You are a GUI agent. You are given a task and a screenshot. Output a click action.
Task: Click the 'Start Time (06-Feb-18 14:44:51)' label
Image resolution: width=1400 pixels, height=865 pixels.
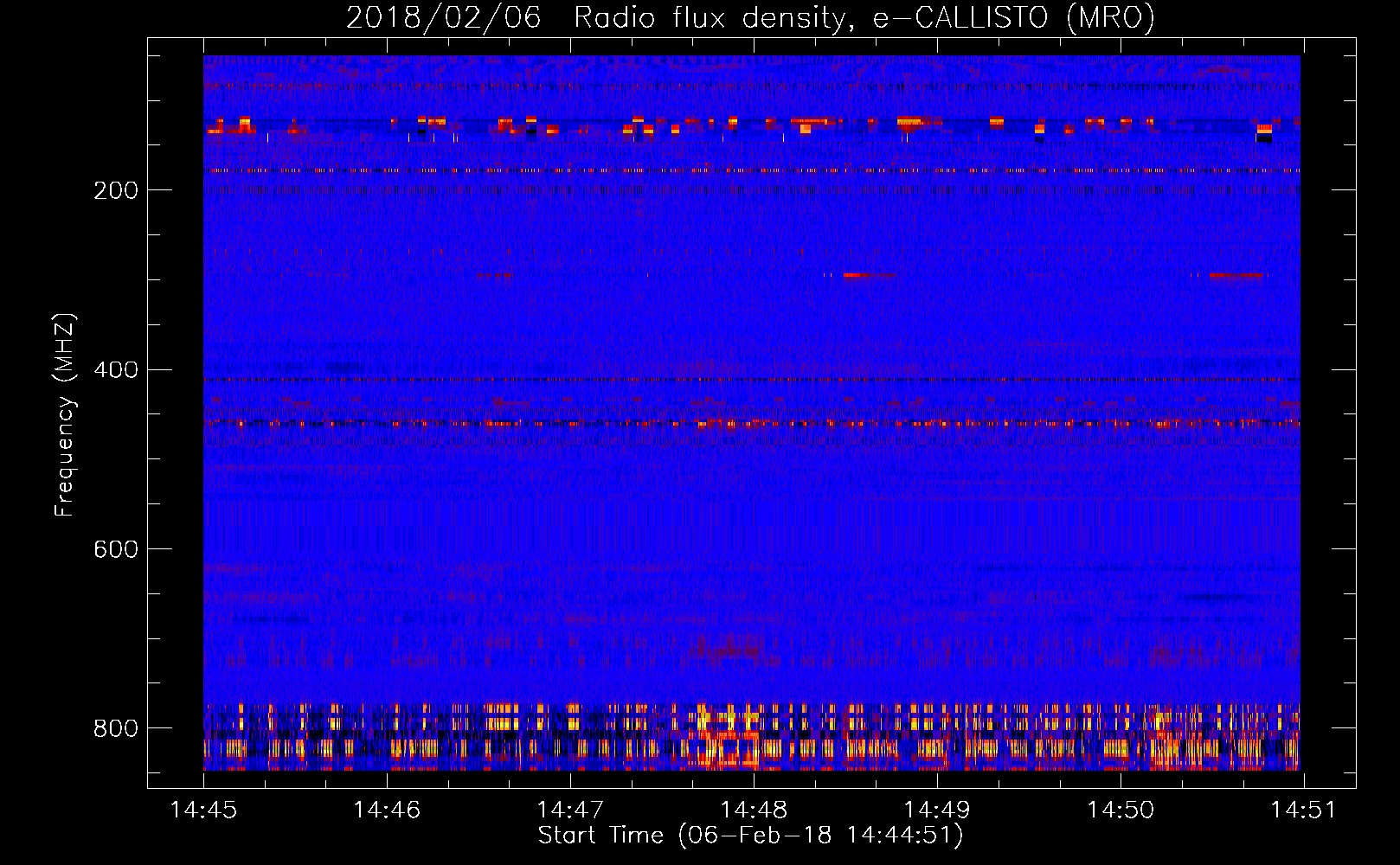(x=750, y=836)
